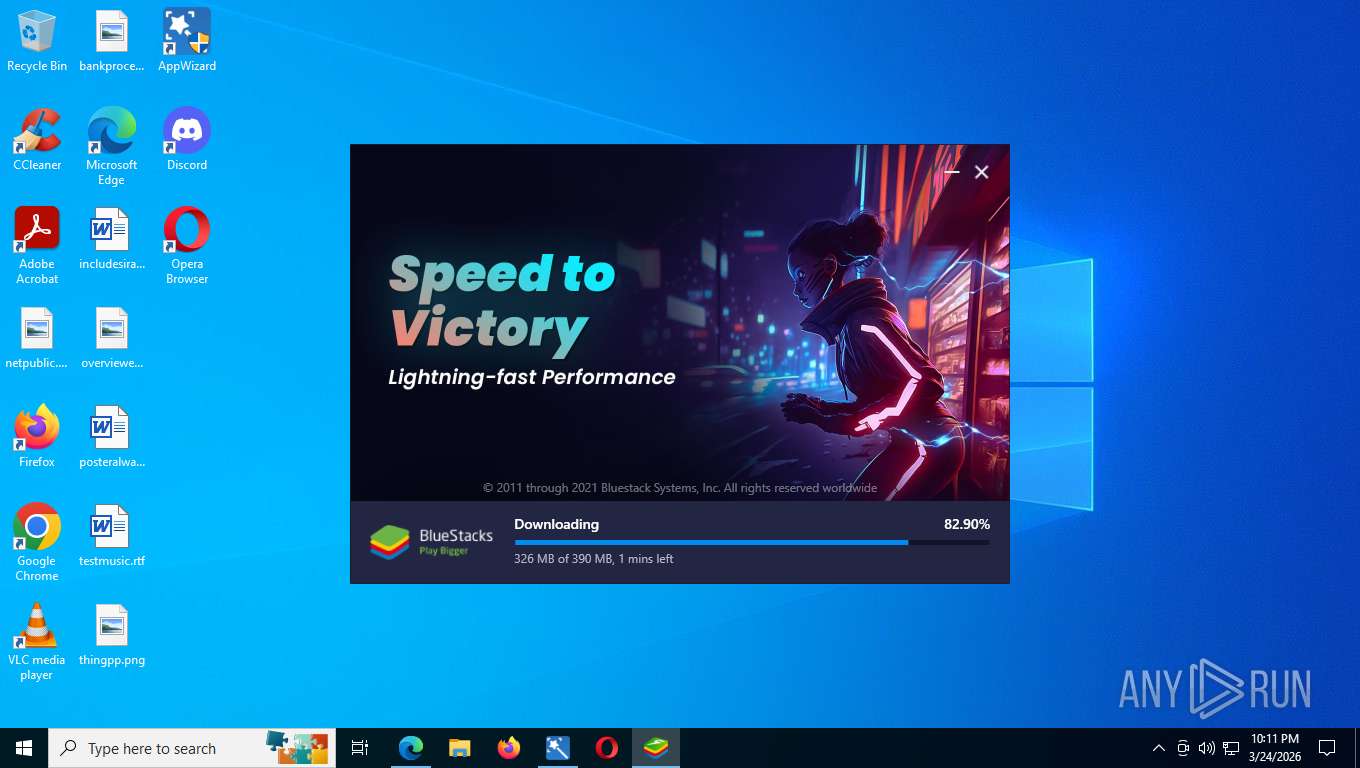1360x768 pixels.
Task: Select the includesira... Word document icon
Action: tap(112, 239)
